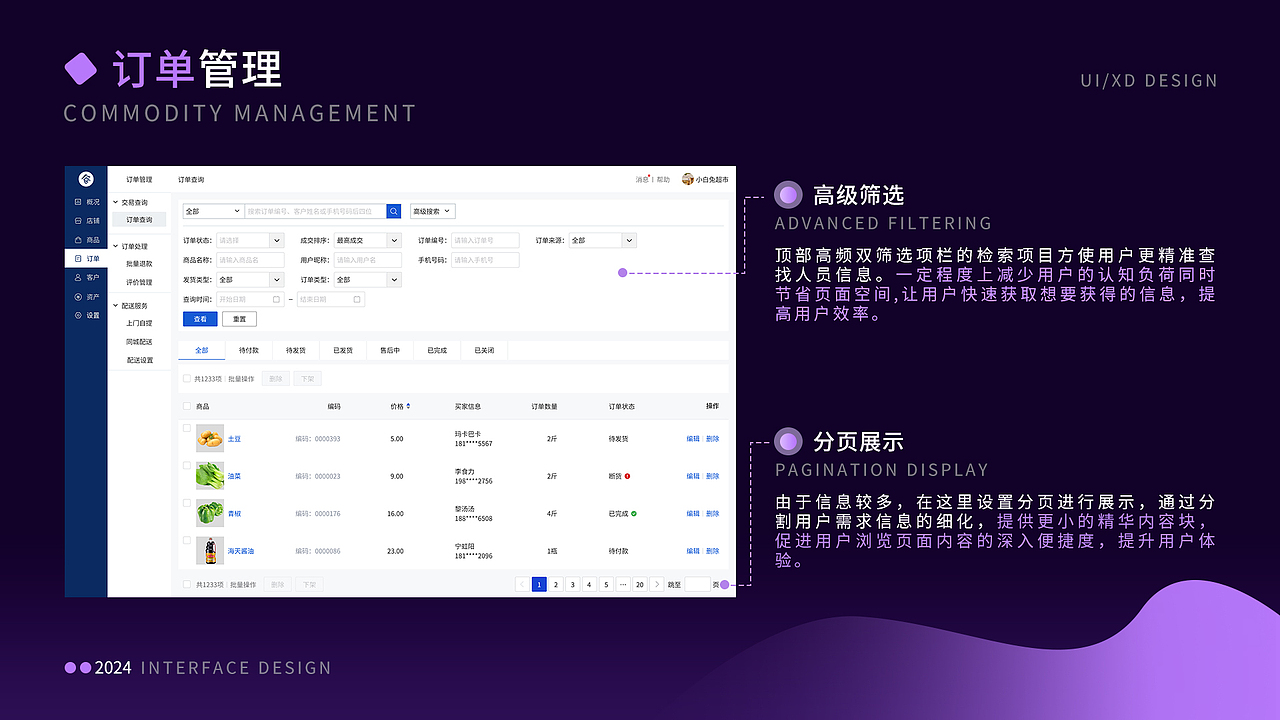Tick the checkbox for the 青椒 row
This screenshot has width=1280, height=720.
pyautogui.click(x=187, y=503)
